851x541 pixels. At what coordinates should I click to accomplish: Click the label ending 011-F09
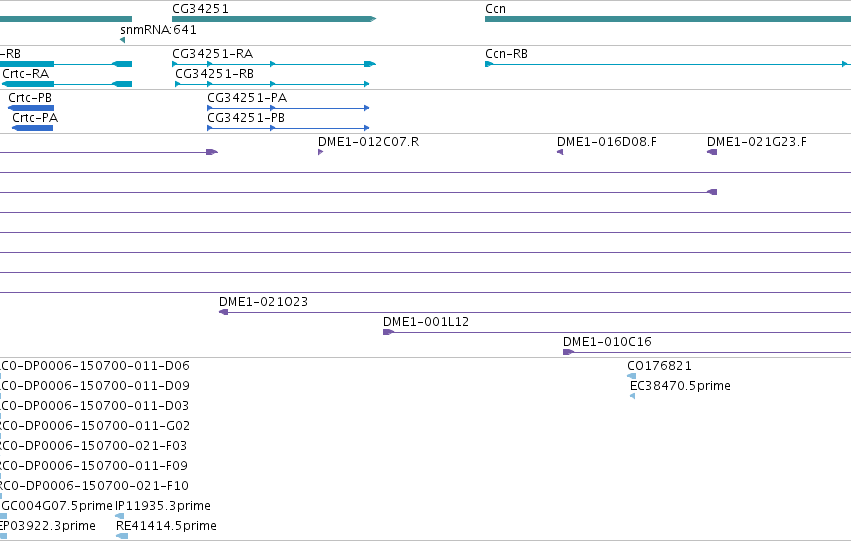94,466
